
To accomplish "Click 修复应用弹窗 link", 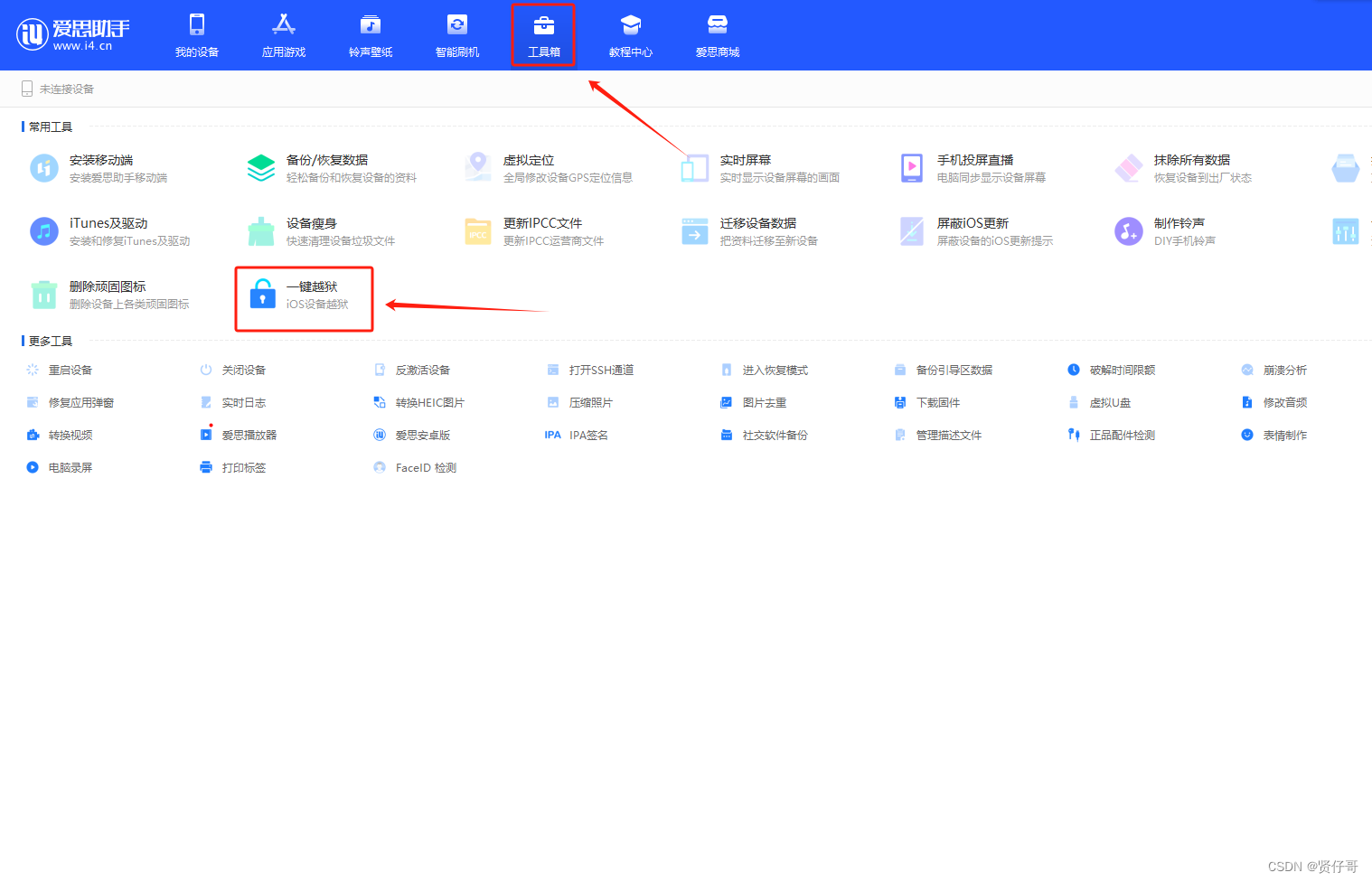I will tap(70, 402).
